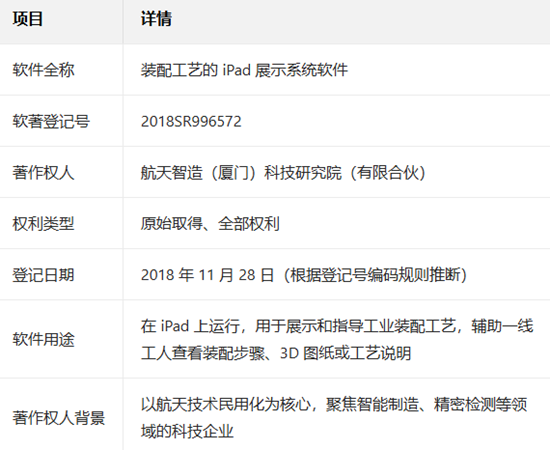This screenshot has width=550, height=450.
Task: Select the '权利类型' row label
Action: point(43,224)
